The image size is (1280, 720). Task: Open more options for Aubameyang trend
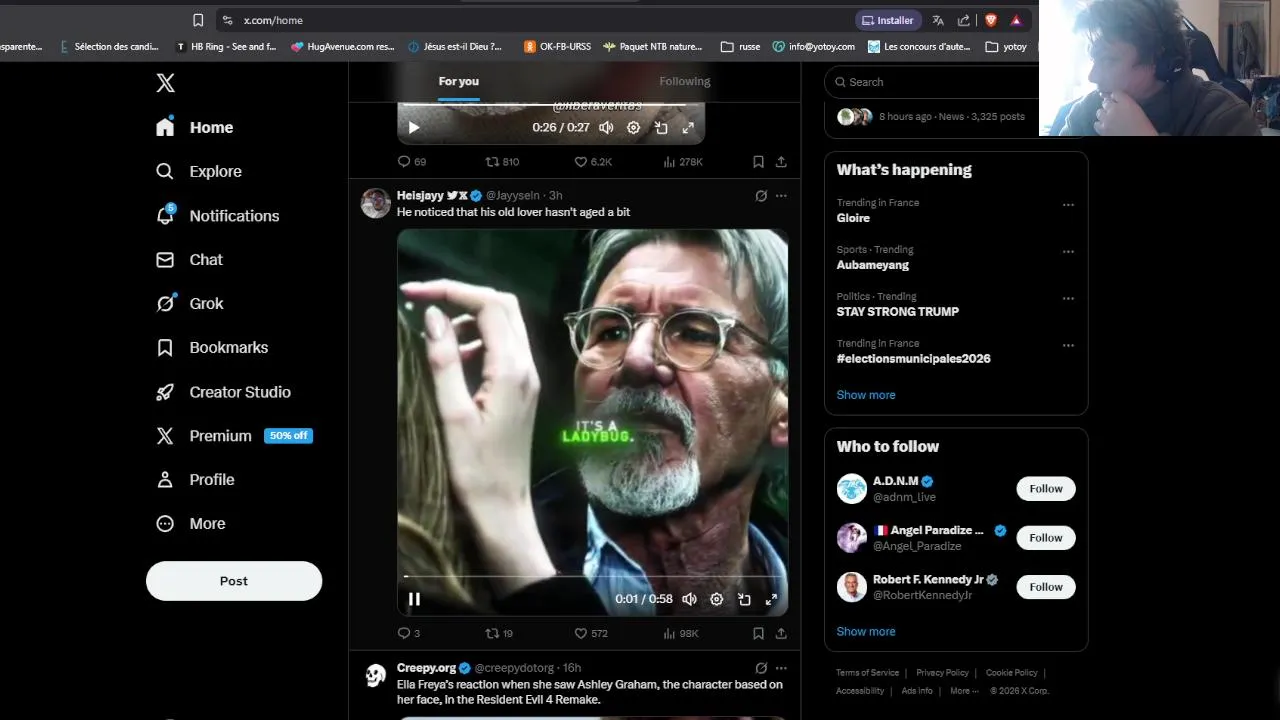1068,251
